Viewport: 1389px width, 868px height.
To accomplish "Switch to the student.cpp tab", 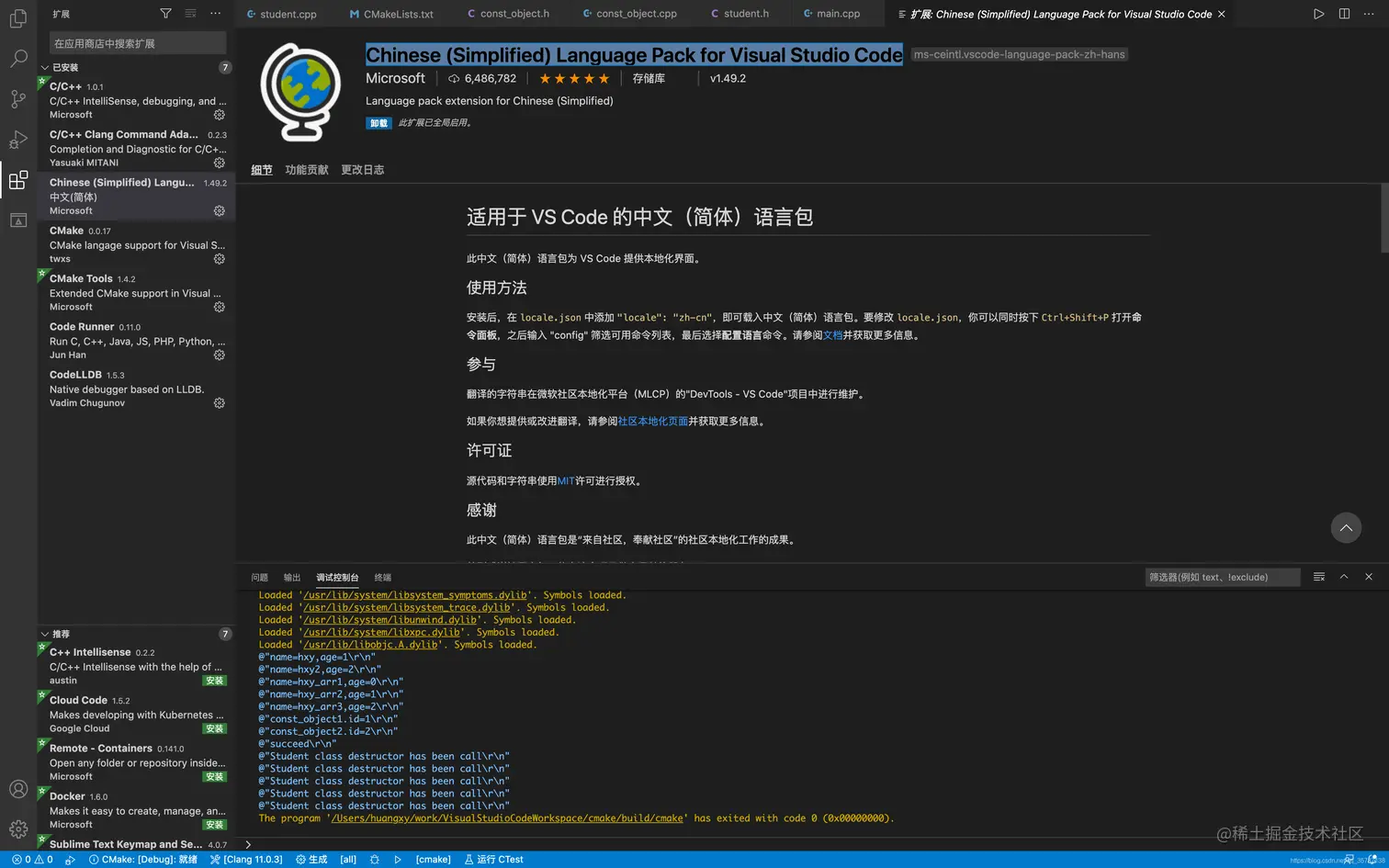I will 281,14.
